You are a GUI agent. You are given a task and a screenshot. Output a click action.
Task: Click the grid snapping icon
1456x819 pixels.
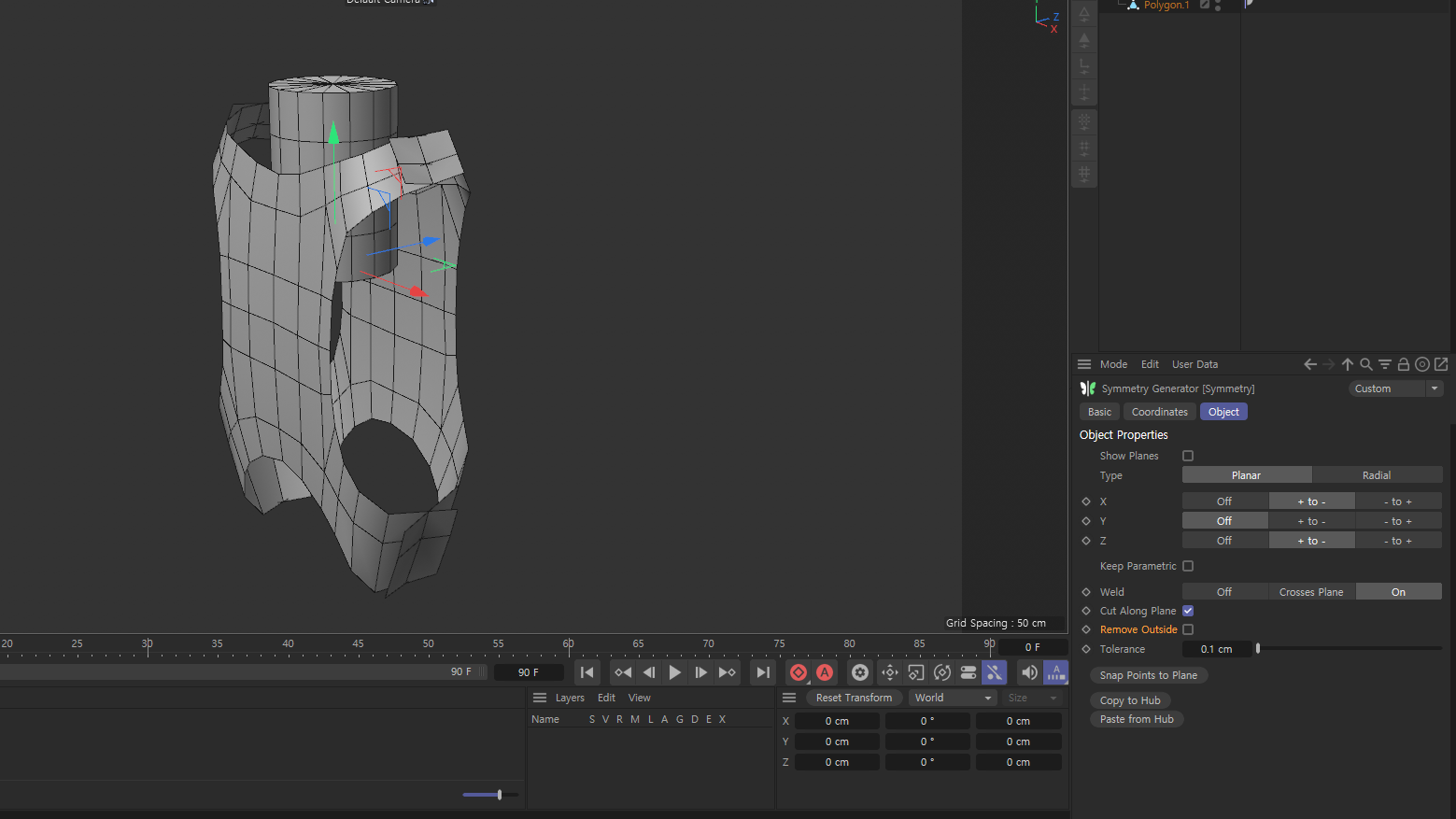(x=1084, y=173)
